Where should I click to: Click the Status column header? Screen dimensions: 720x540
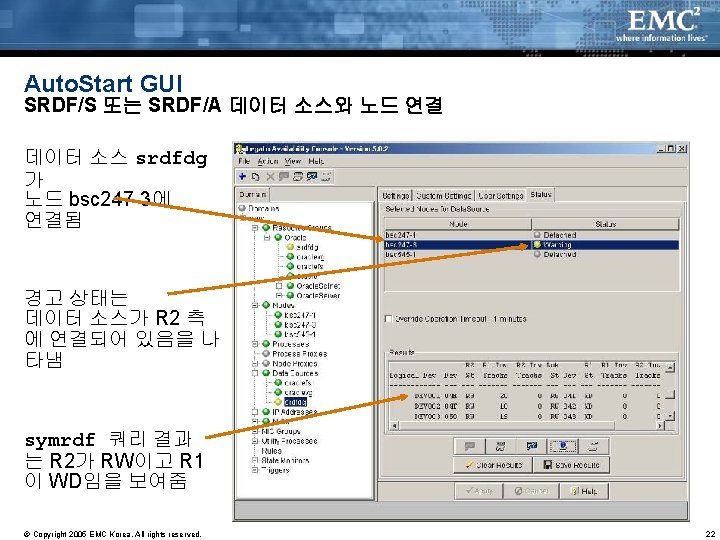(x=605, y=224)
